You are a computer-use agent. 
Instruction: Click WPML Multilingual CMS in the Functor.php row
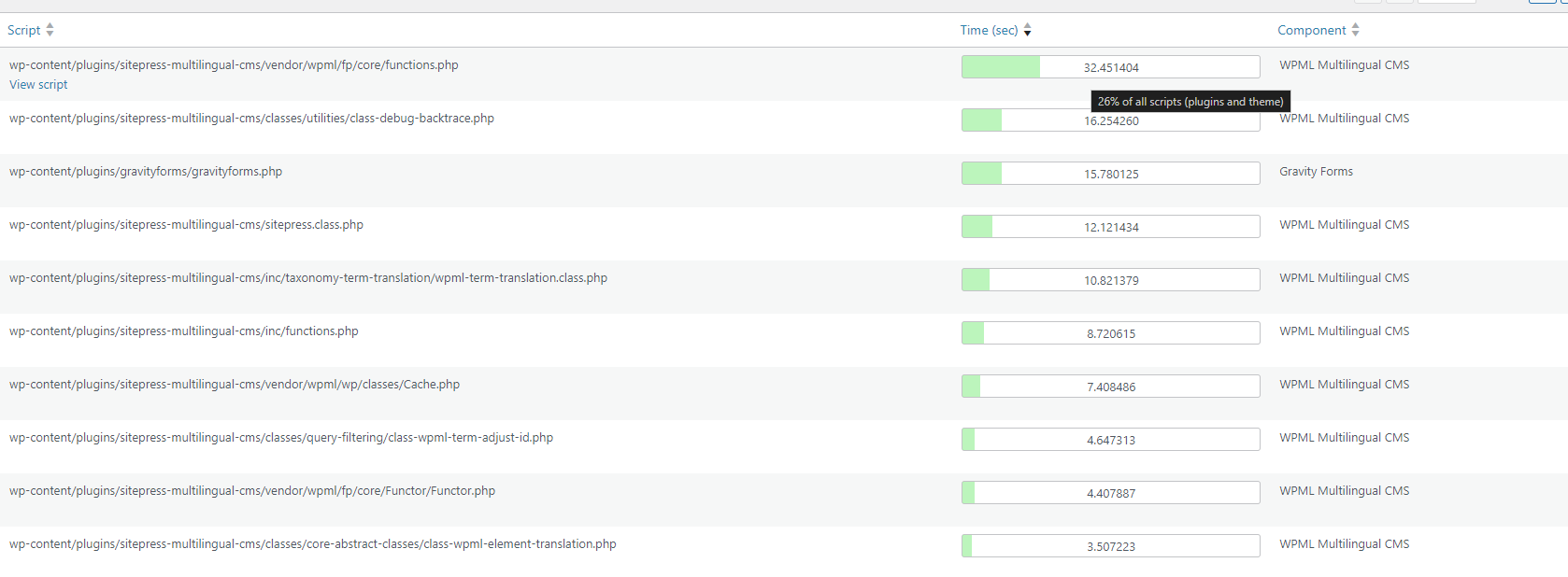click(1344, 491)
